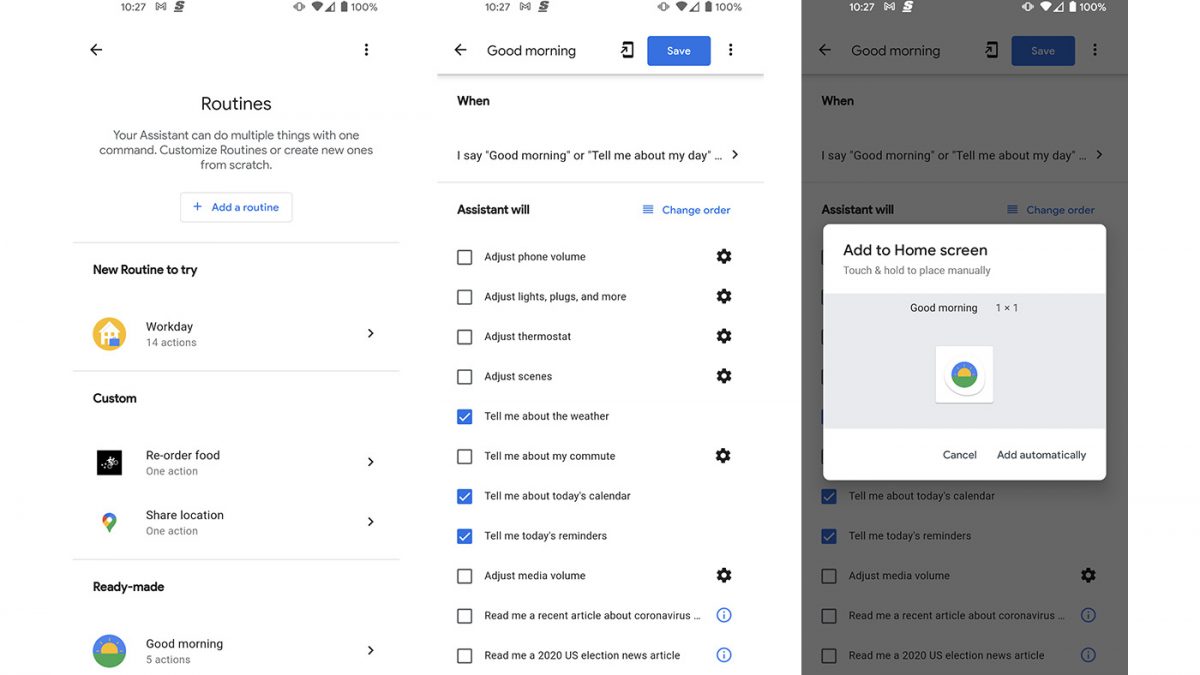Image resolution: width=1200 pixels, height=675 pixels.
Task: Choose Add automatically in the dialog
Action: point(1041,455)
